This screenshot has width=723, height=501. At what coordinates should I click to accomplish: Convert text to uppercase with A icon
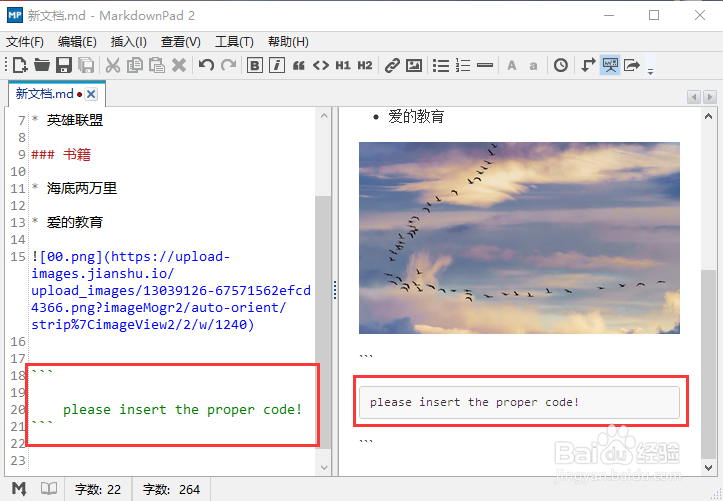512,65
